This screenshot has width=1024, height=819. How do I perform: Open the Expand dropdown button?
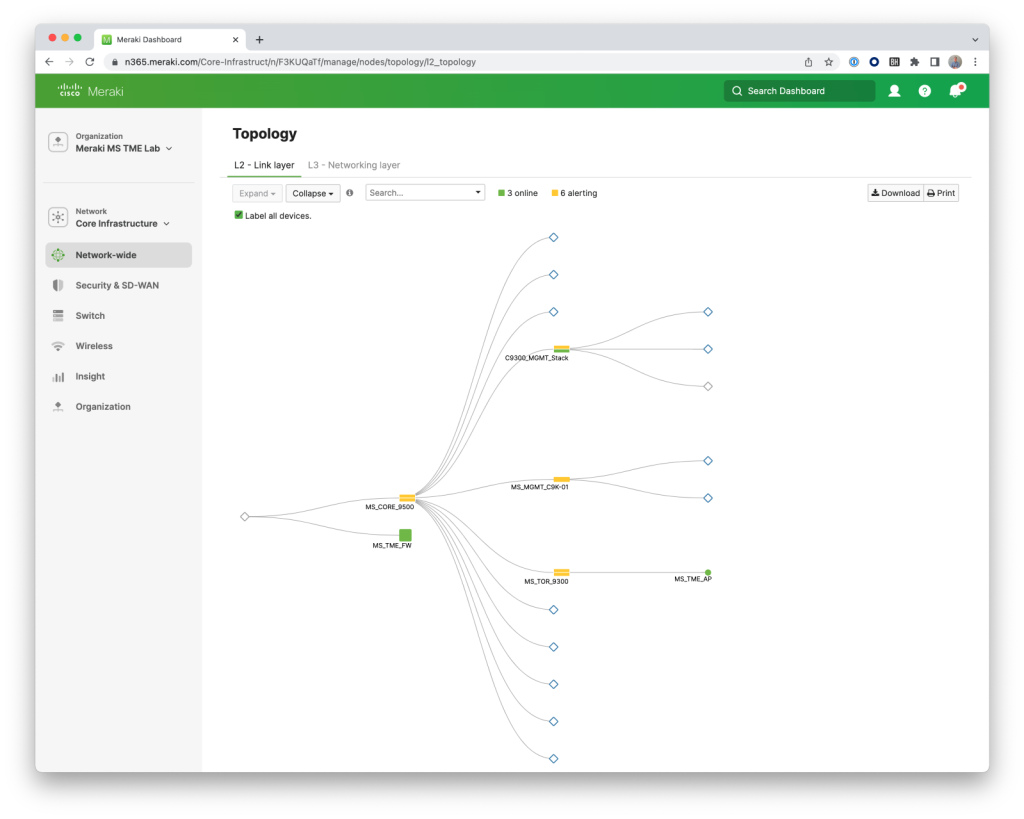tap(257, 193)
